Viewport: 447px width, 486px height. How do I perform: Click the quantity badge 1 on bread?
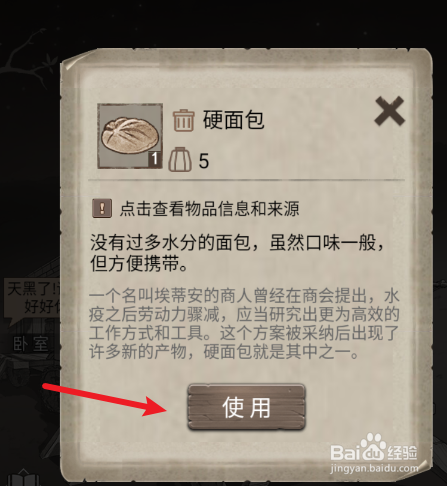click(155, 159)
